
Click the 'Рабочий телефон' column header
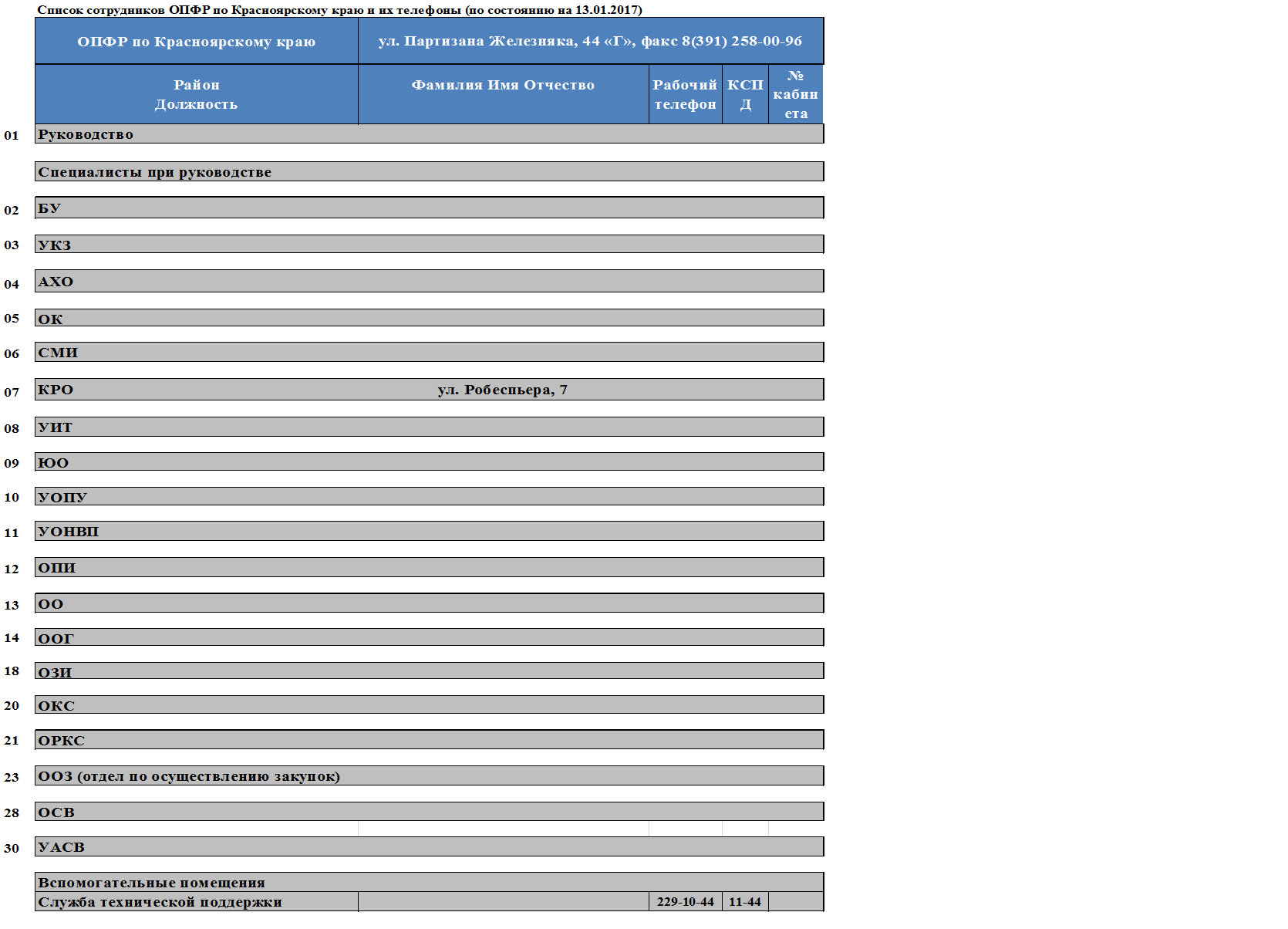click(x=685, y=94)
